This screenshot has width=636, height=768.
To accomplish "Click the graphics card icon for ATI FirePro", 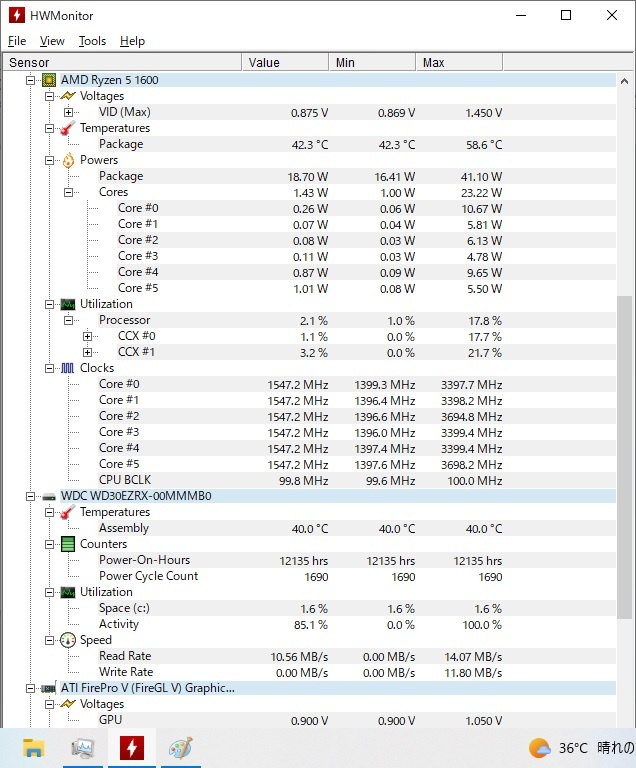I will tap(49, 689).
